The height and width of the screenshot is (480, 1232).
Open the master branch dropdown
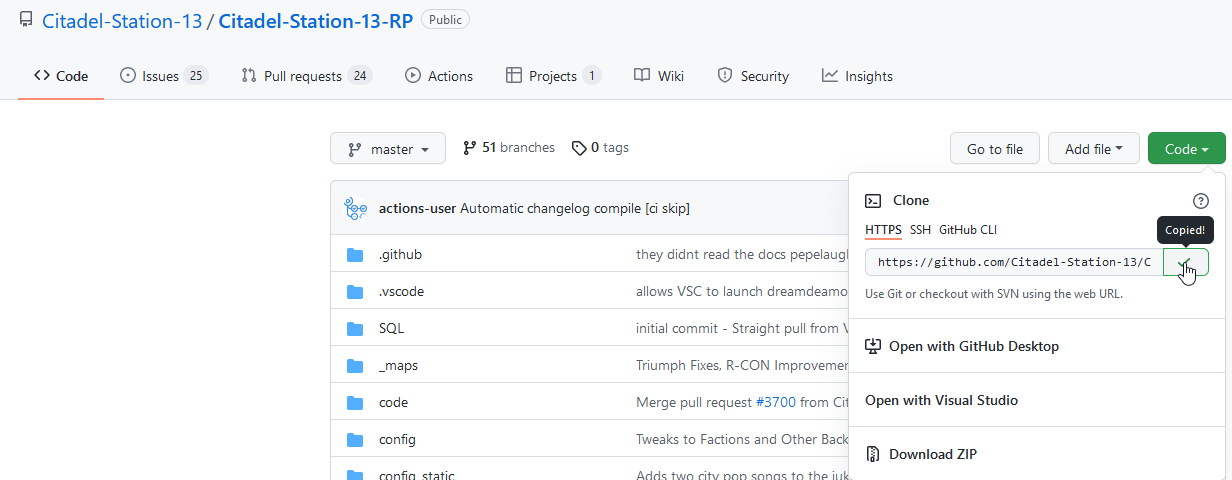click(387, 149)
